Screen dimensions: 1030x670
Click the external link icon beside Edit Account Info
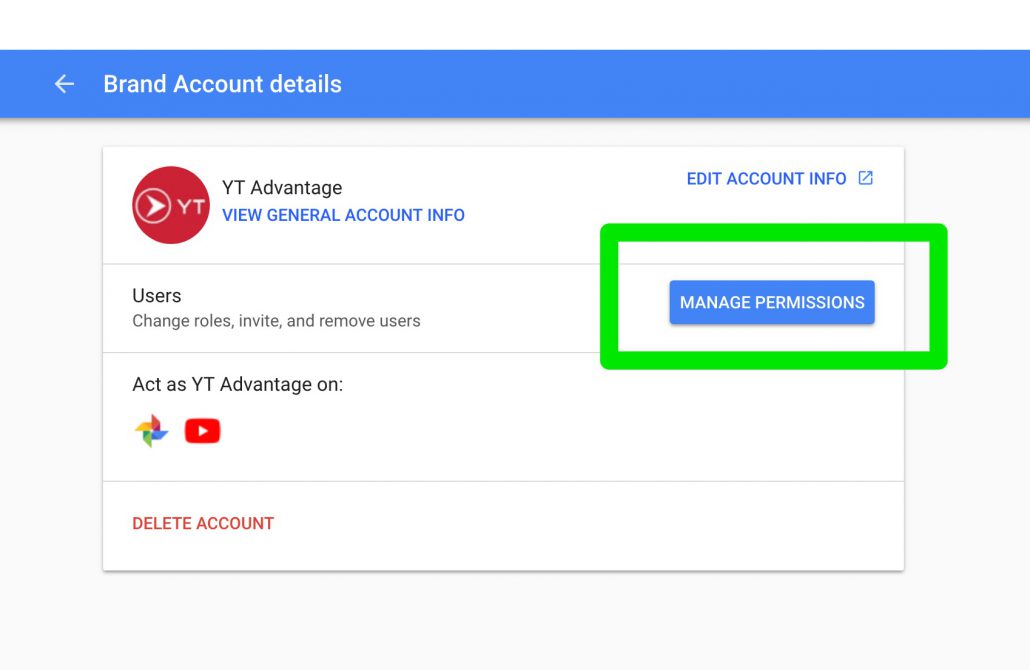(866, 178)
